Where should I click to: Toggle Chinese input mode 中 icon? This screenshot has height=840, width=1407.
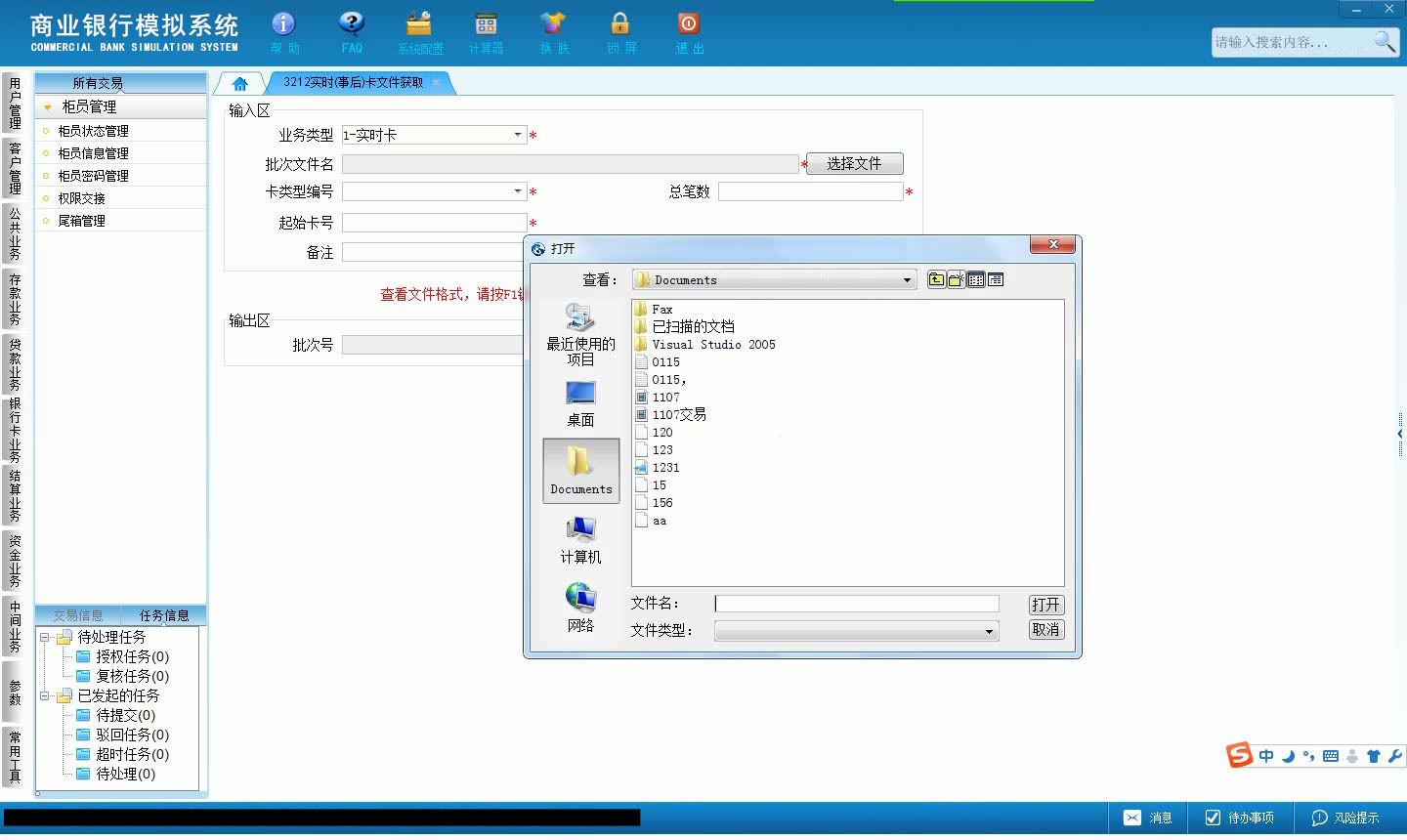coord(1266,756)
